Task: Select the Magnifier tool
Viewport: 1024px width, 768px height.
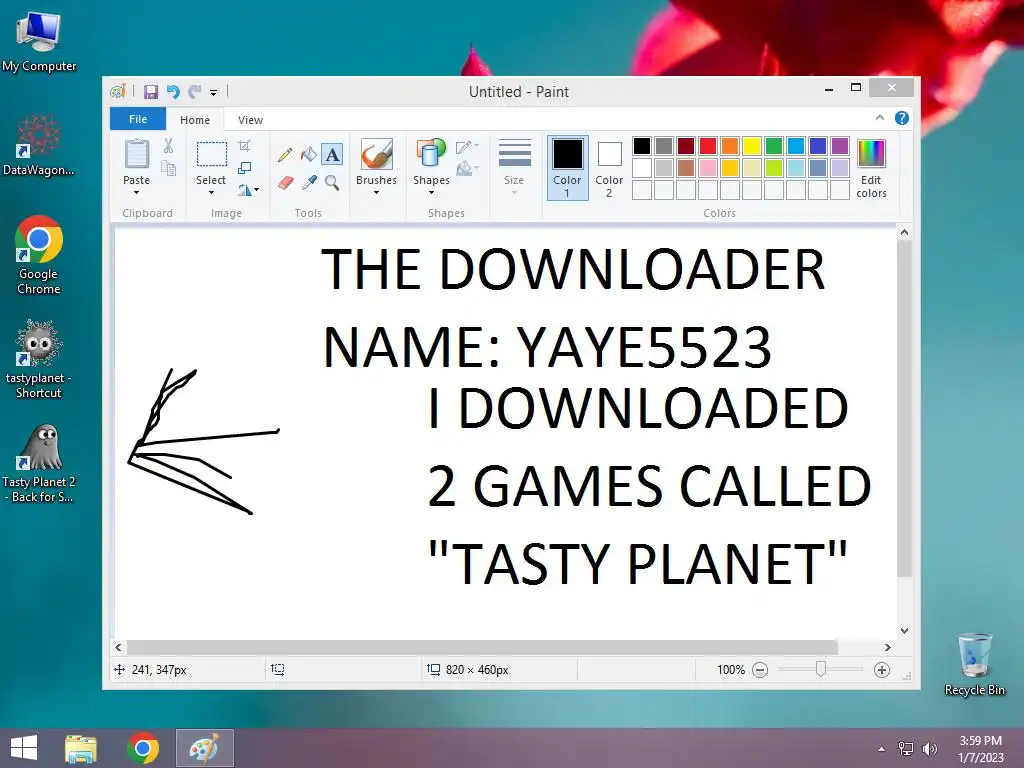Action: coord(332,182)
